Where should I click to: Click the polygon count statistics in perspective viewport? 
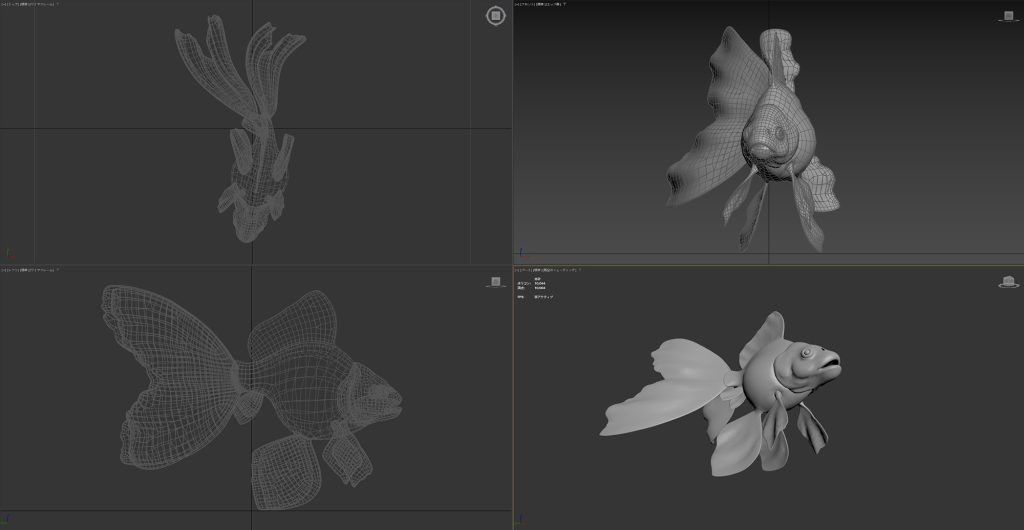[535, 284]
